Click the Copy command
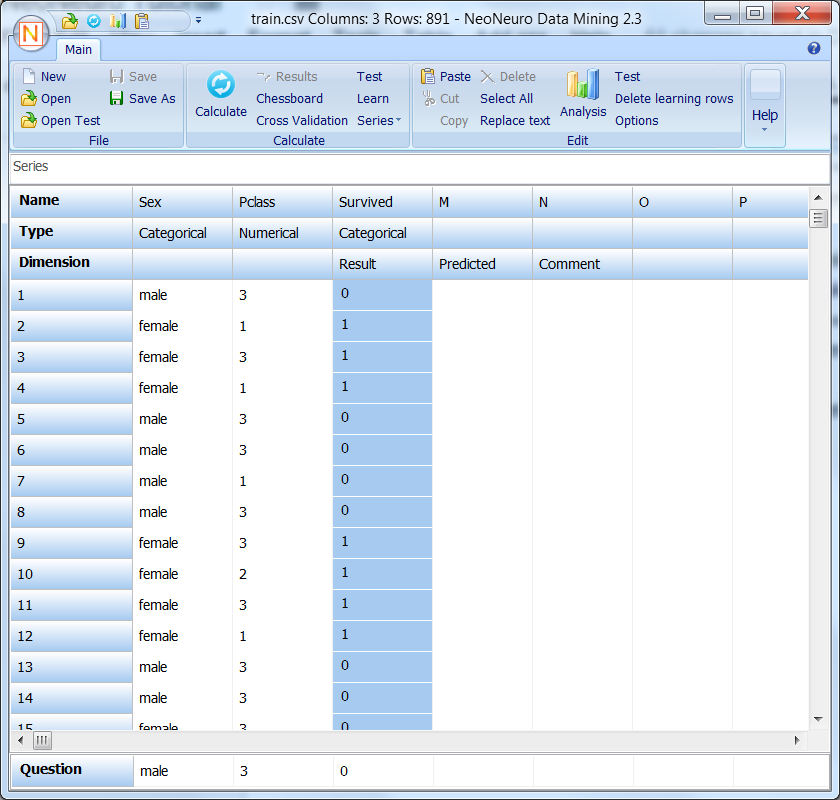840x800 pixels. [454, 121]
